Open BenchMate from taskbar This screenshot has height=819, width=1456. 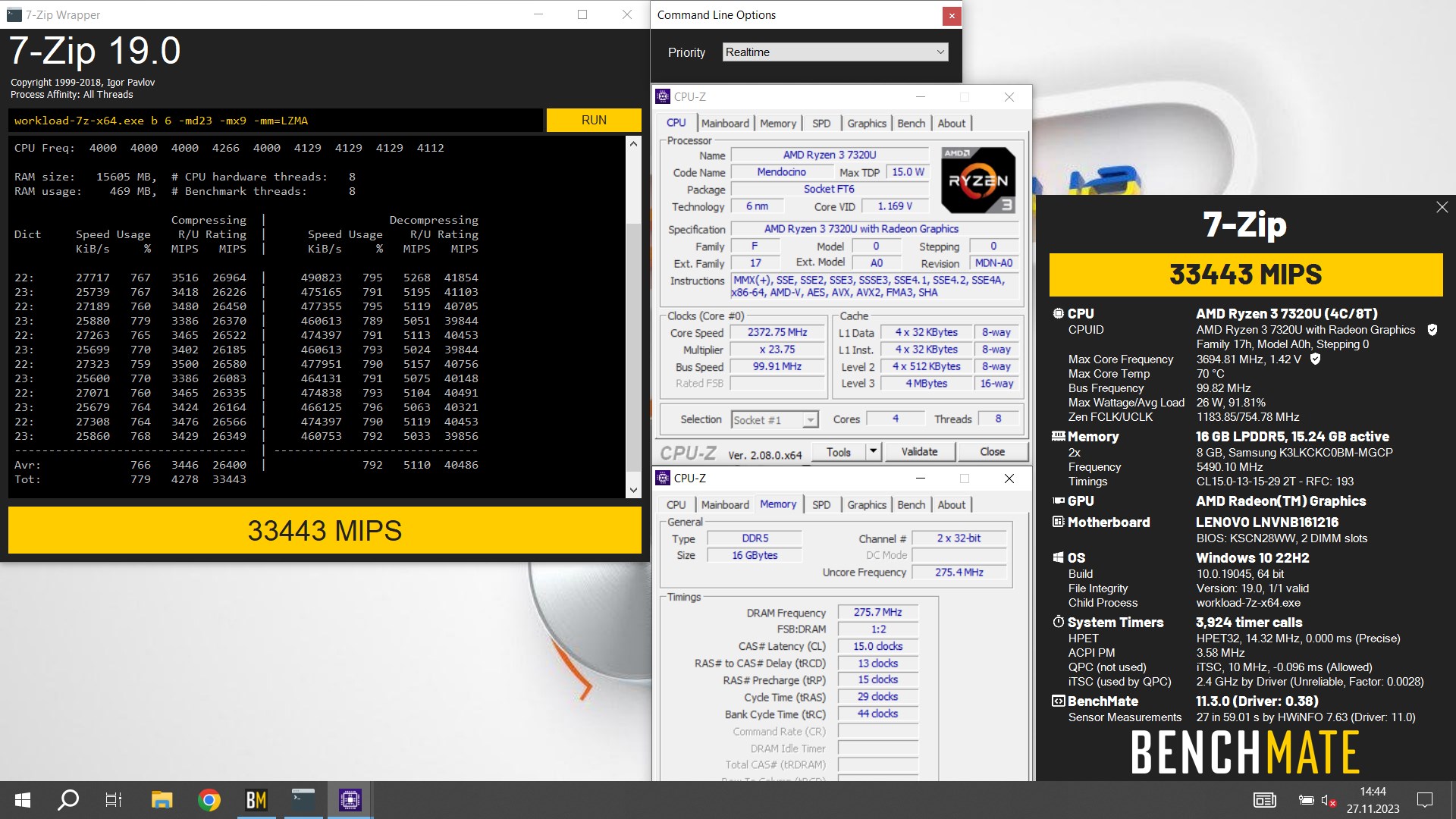256,800
